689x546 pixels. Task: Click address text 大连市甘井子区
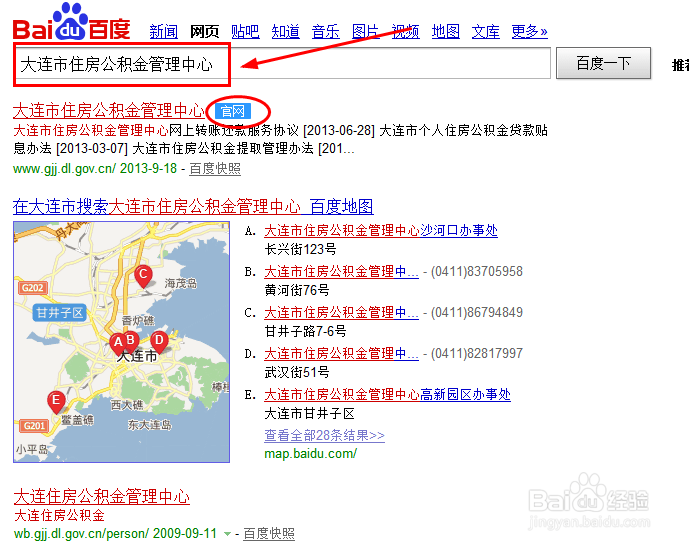click(309, 413)
